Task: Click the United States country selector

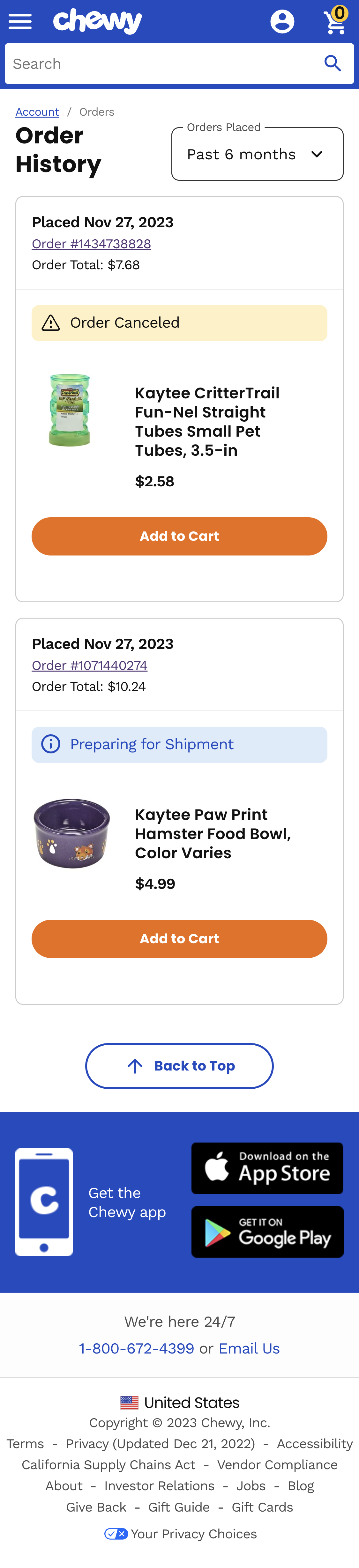Action: [x=180, y=1402]
